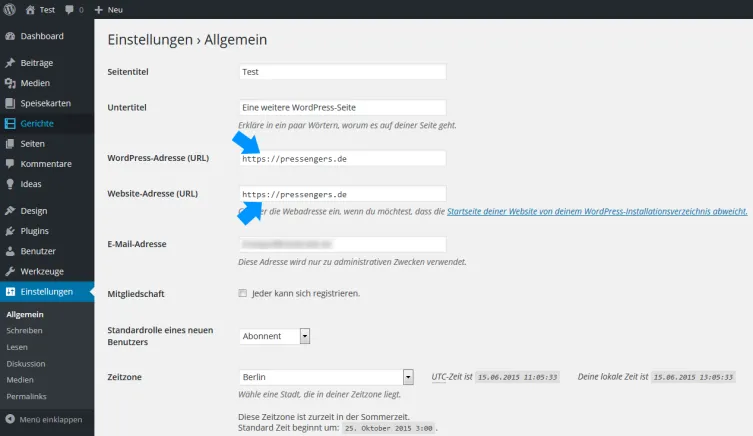The width and height of the screenshot is (753, 436).
Task: Select Gerichte in the sidebar
Action: tap(37, 123)
